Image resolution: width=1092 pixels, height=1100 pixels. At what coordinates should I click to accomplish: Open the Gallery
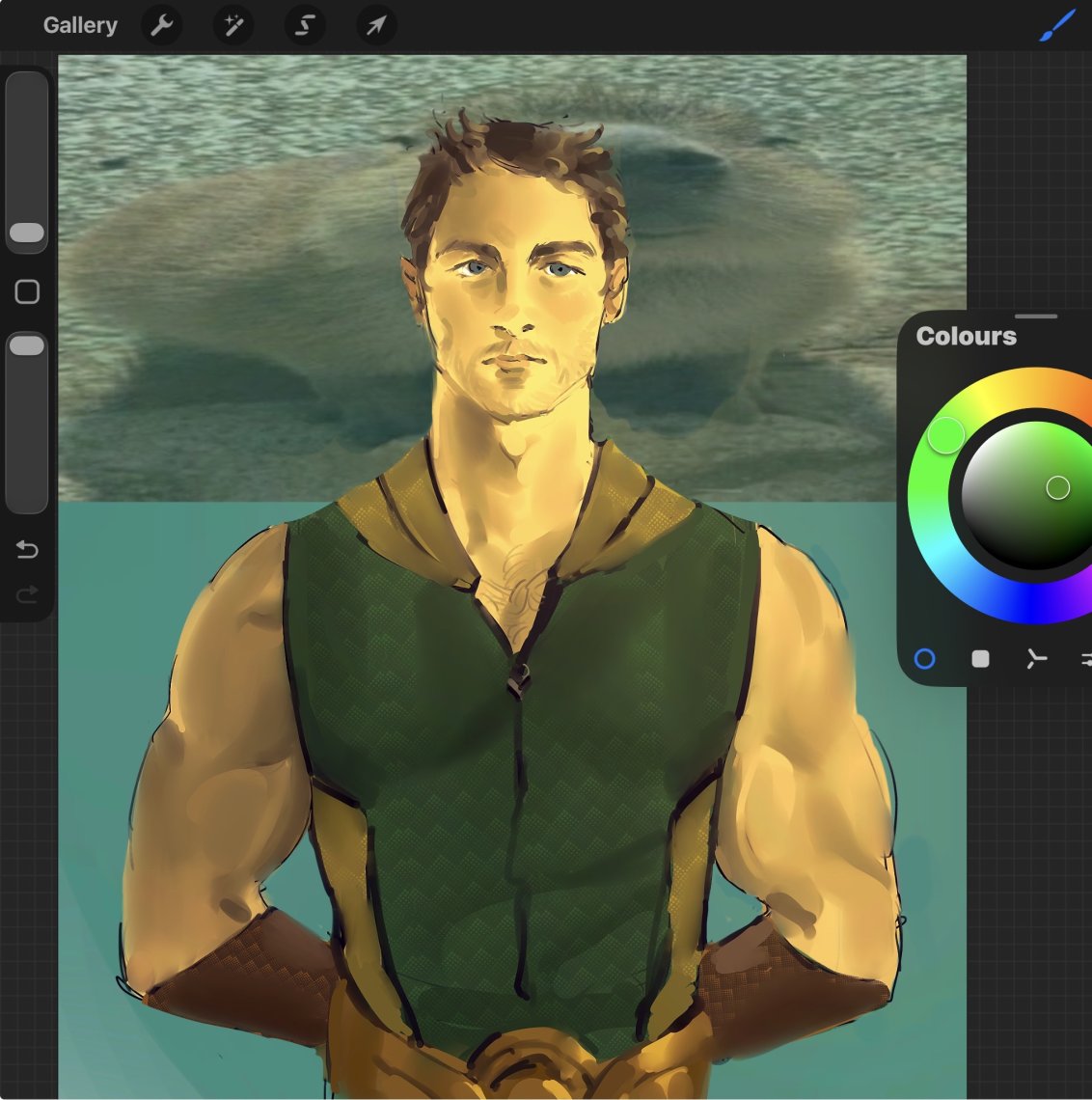point(80,25)
